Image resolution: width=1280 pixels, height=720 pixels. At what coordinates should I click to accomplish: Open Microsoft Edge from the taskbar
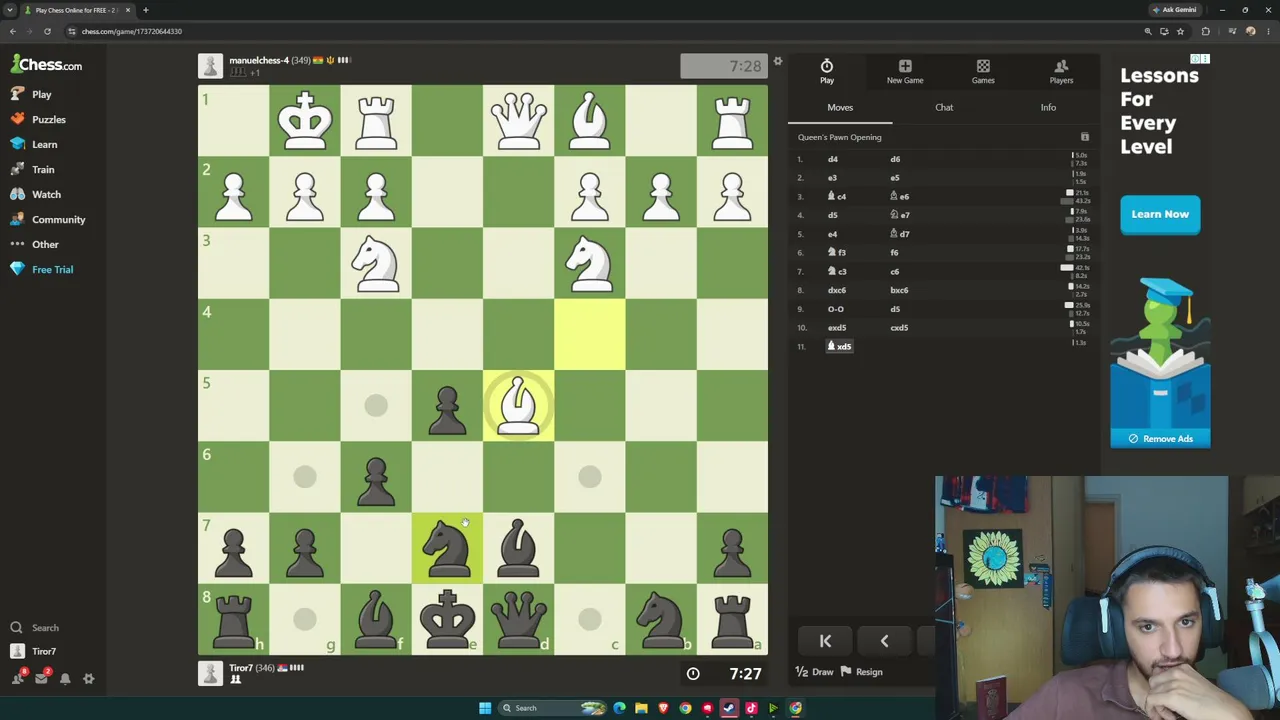click(619, 708)
